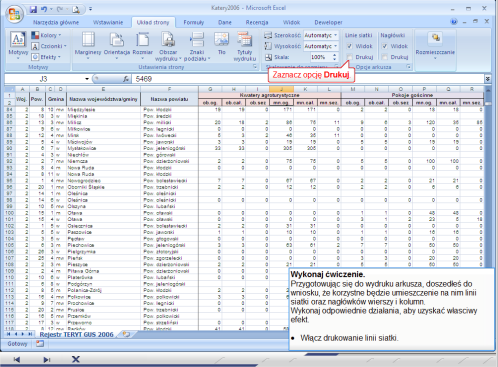Open the Rozmiar paper size menu
The height and width of the screenshot is (367, 498).
point(143,46)
